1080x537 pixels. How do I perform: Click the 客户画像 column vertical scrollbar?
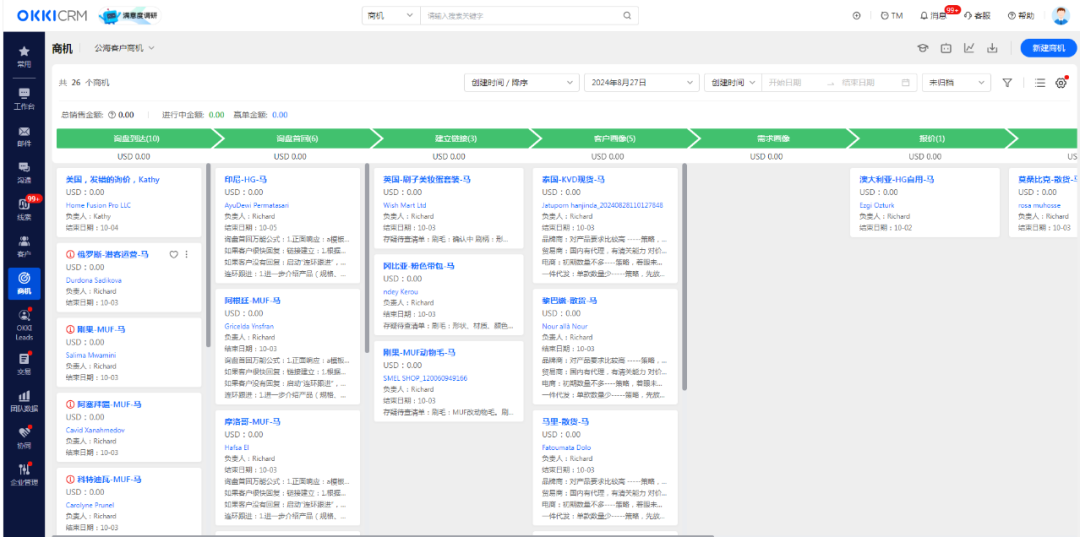685,277
